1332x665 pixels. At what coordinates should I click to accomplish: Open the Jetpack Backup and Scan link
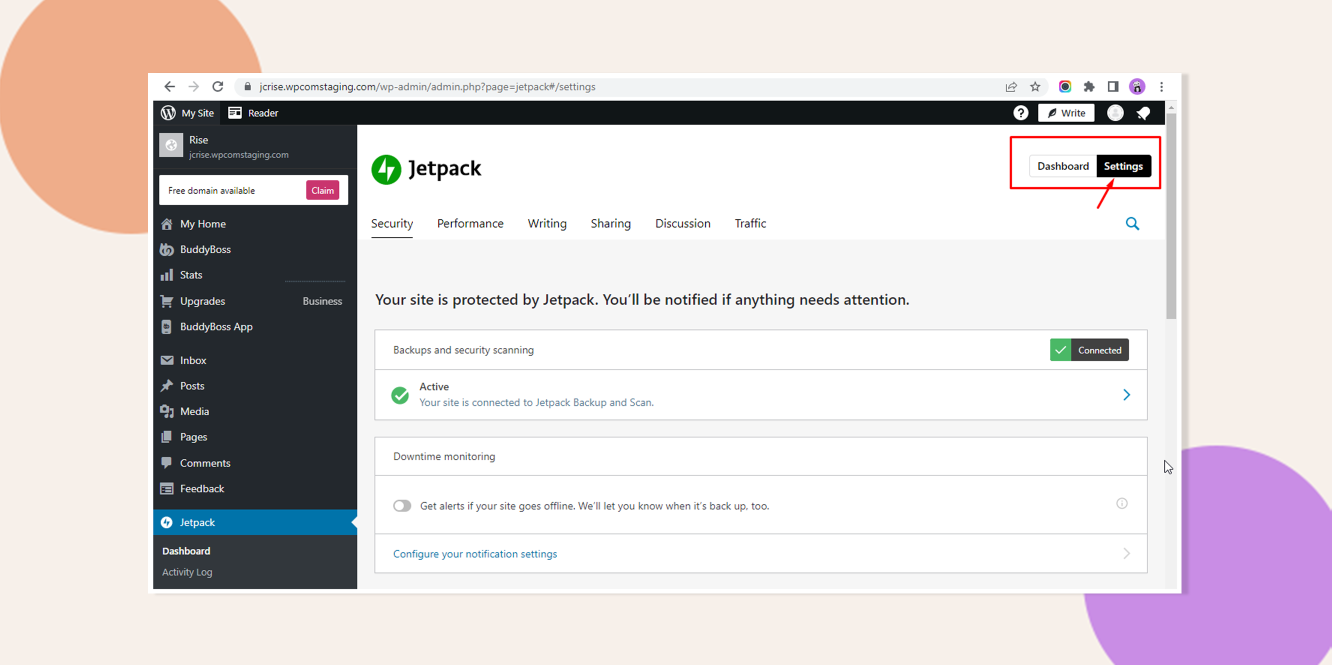tap(536, 403)
